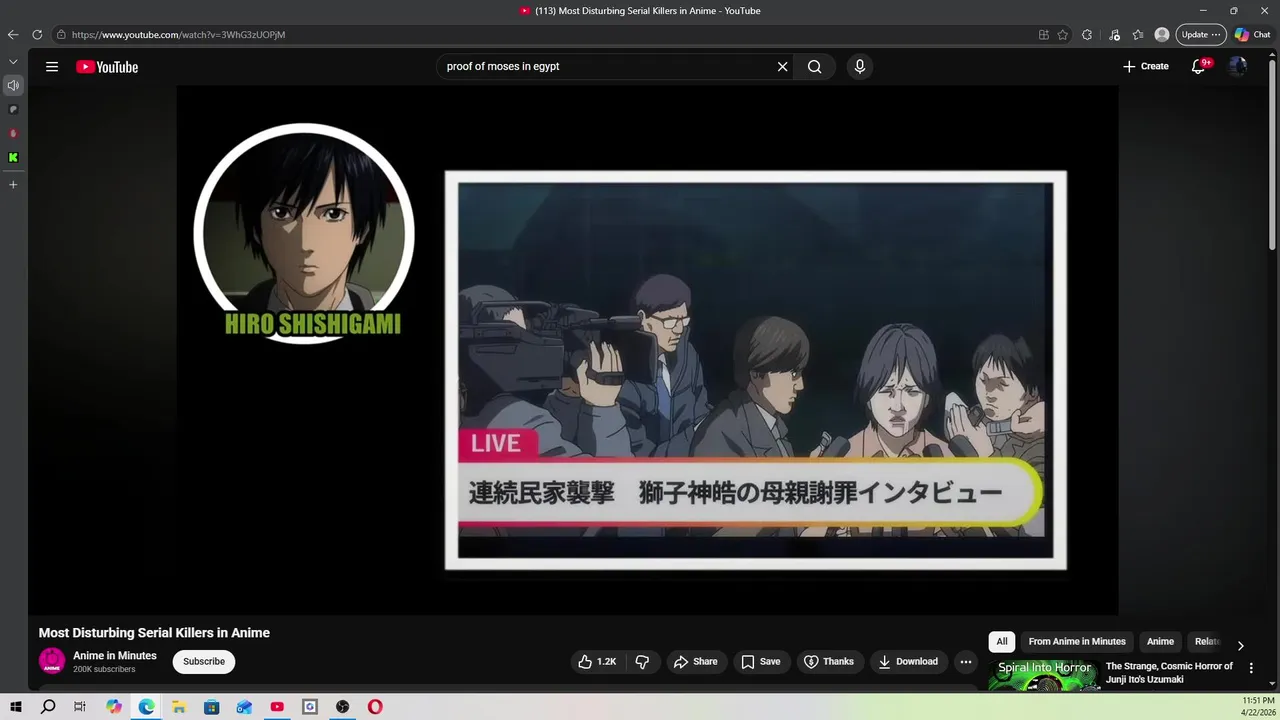Click the browser address bar URL
1280x720 pixels.
(x=178, y=35)
